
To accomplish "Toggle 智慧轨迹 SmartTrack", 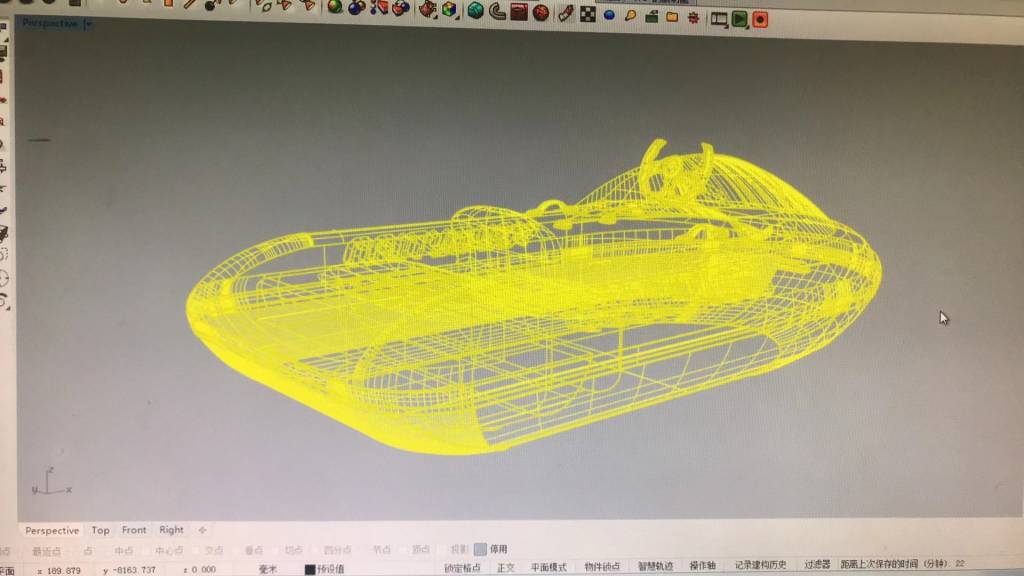I will [655, 566].
